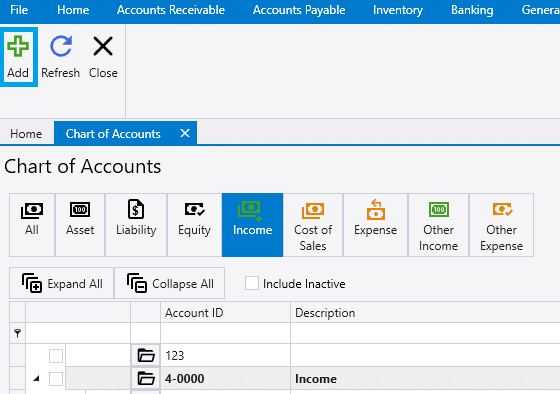Show Cost of Sales accounts
The height and width of the screenshot is (394, 560).
coord(313,225)
